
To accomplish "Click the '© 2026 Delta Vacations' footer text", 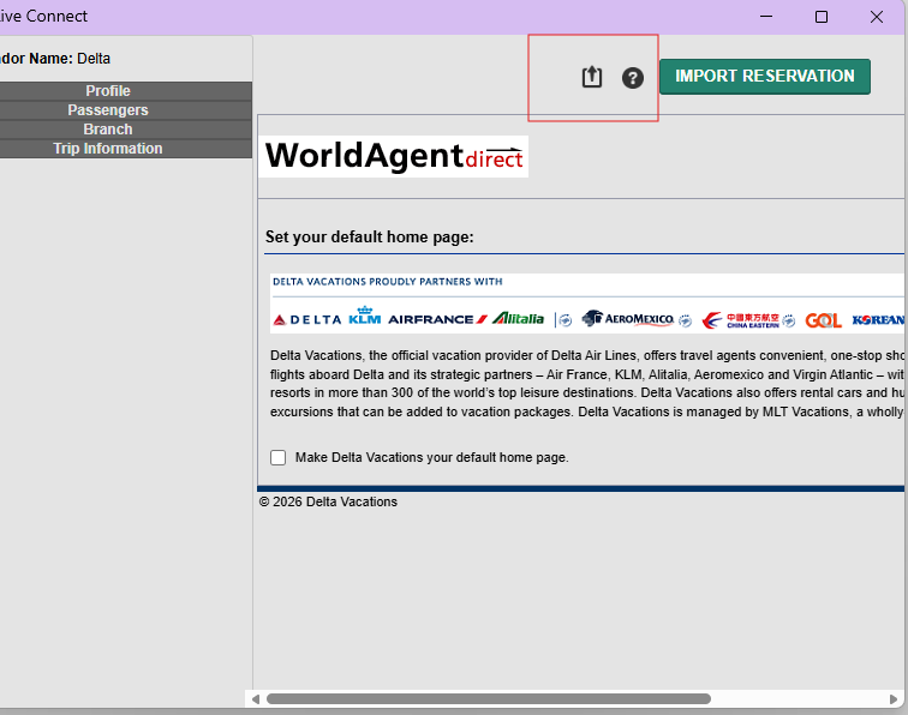I will (328, 502).
